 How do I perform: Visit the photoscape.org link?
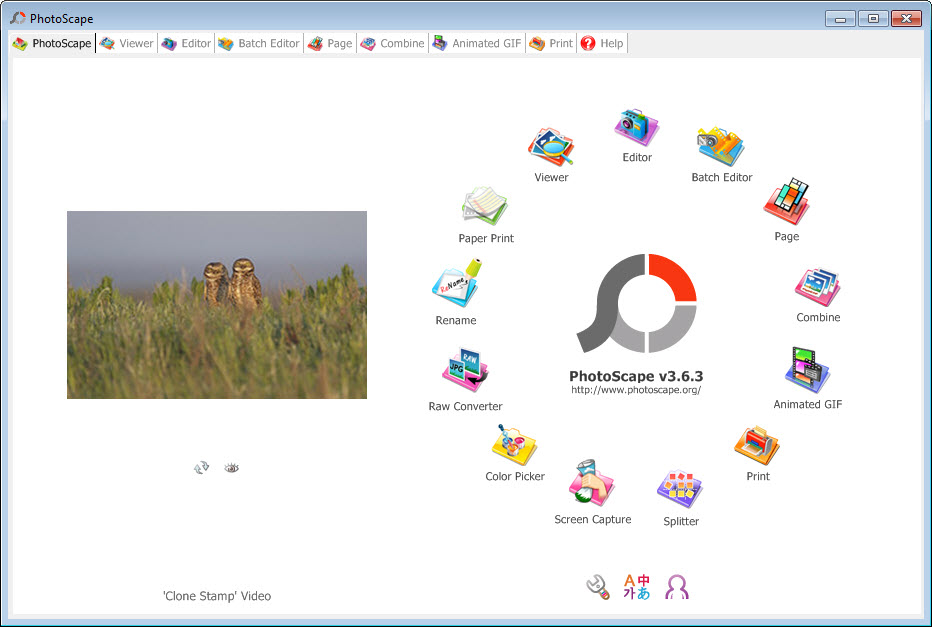coord(636,390)
